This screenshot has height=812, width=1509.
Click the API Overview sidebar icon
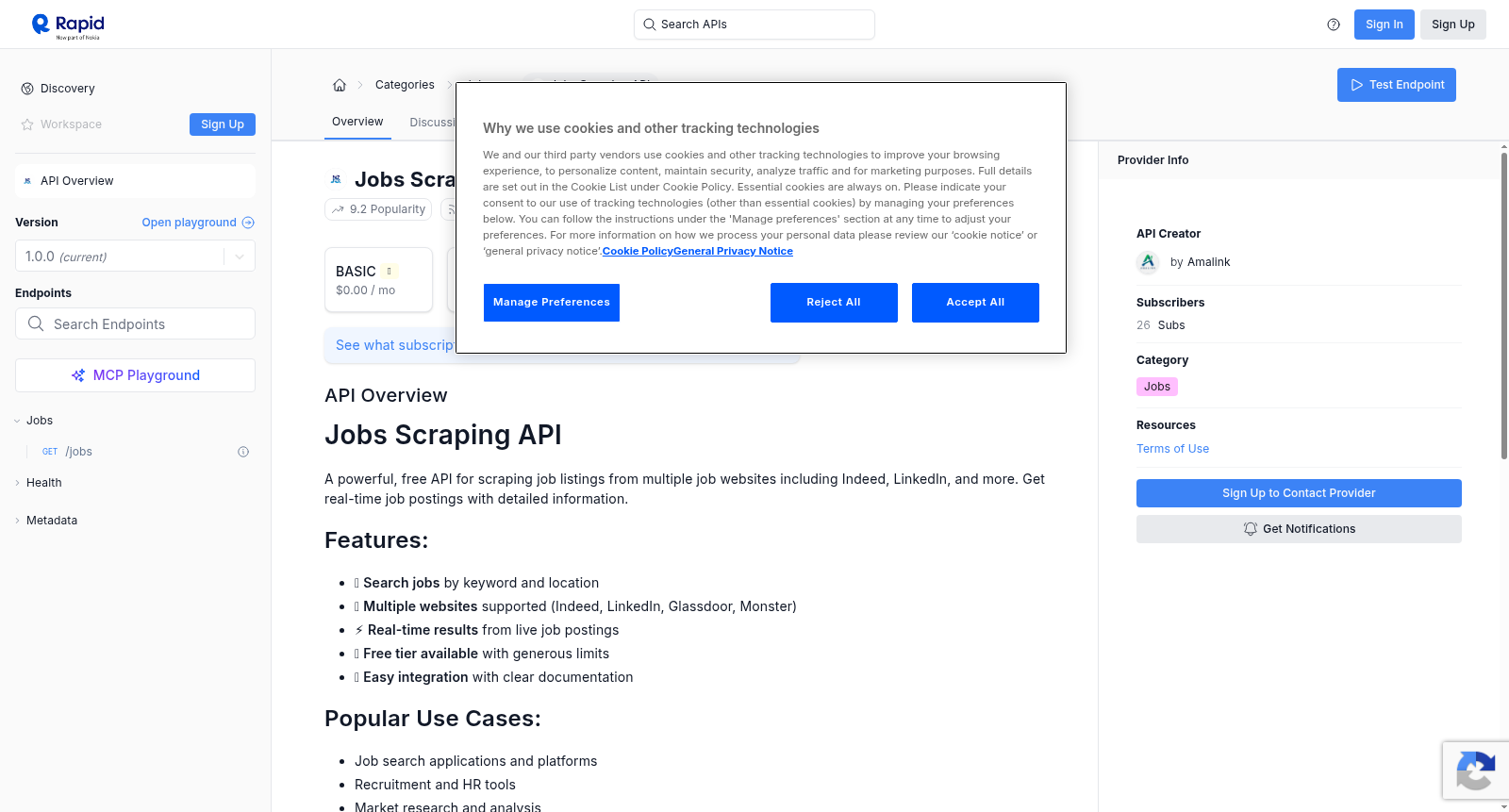(x=27, y=181)
